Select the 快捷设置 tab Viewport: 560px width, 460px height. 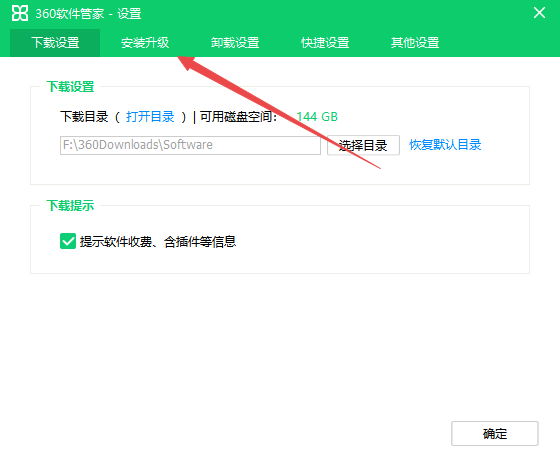325,43
